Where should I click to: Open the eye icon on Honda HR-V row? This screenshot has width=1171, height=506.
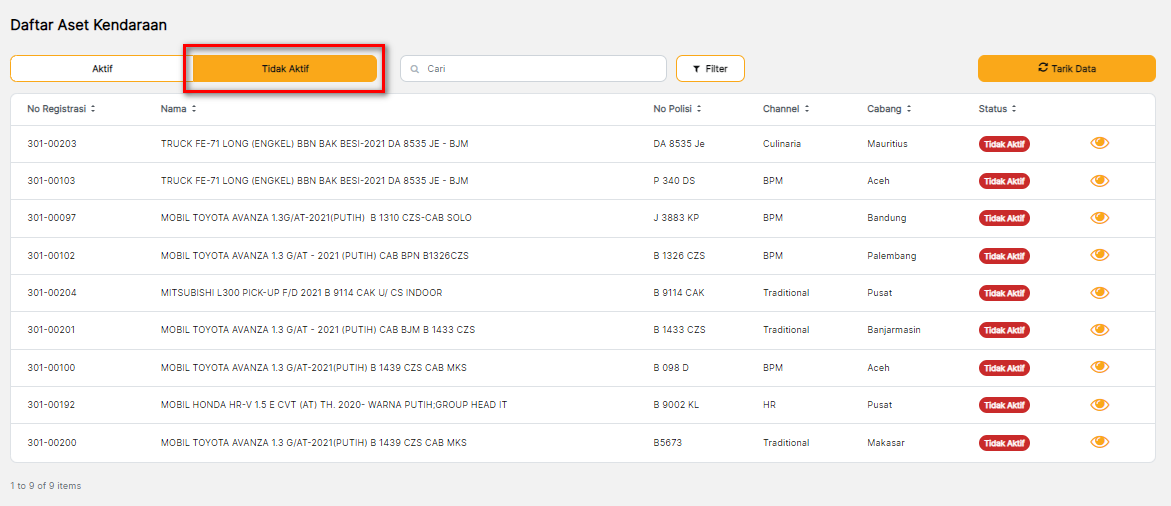click(x=1099, y=405)
